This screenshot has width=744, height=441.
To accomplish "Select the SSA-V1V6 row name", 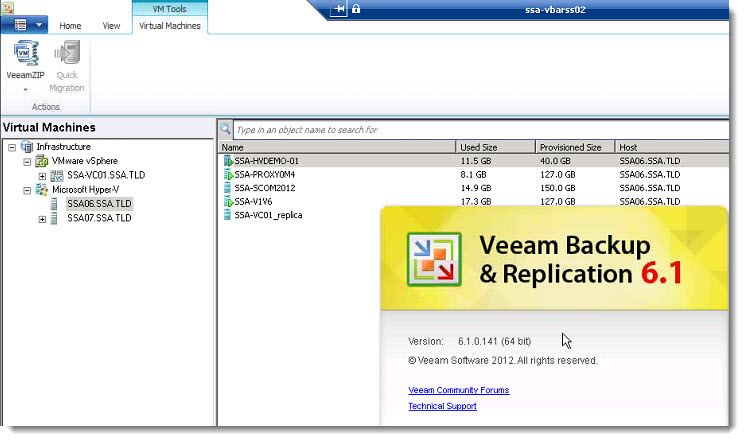I will click(x=253, y=202).
